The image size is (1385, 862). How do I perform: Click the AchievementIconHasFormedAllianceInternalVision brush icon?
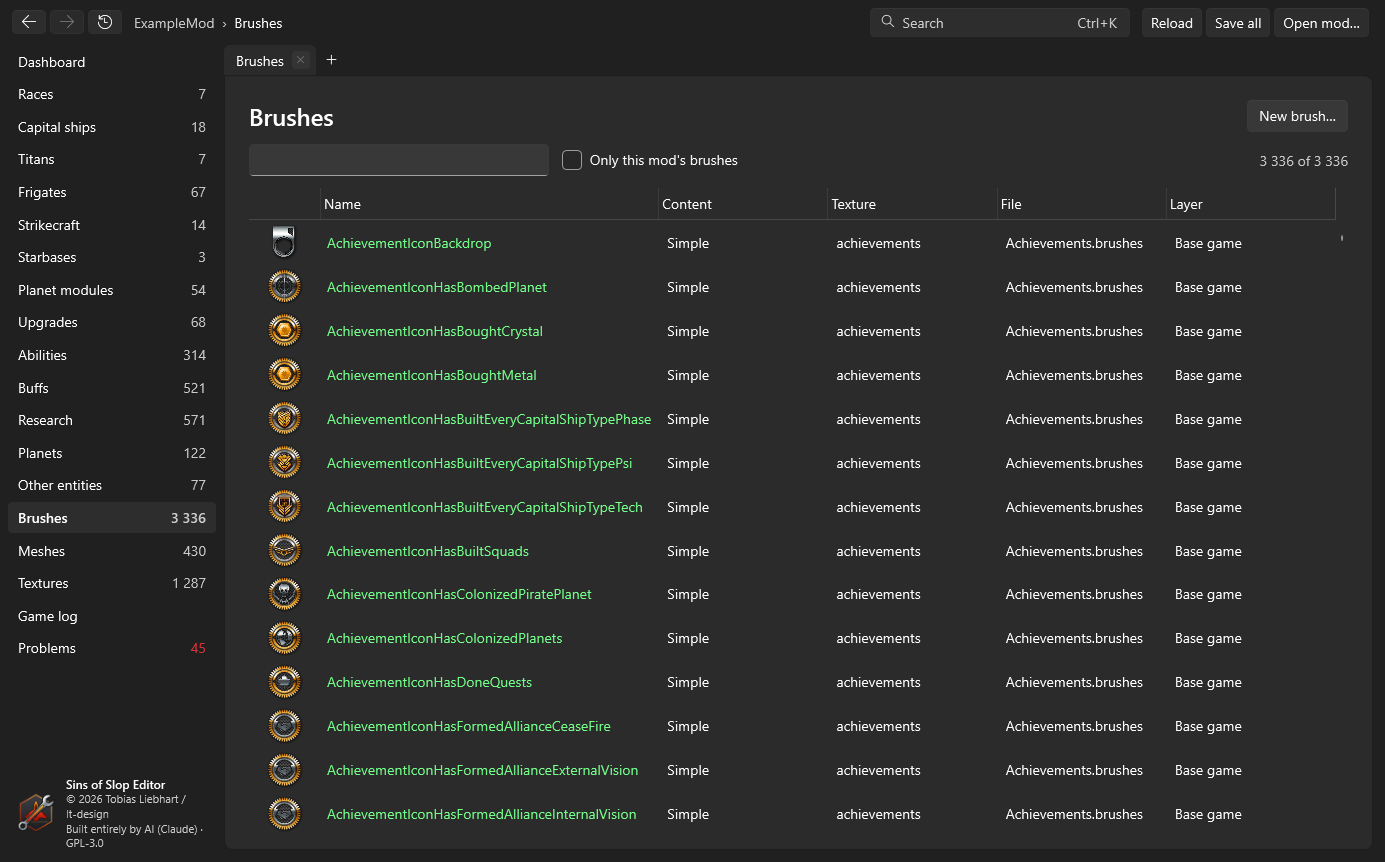click(284, 814)
